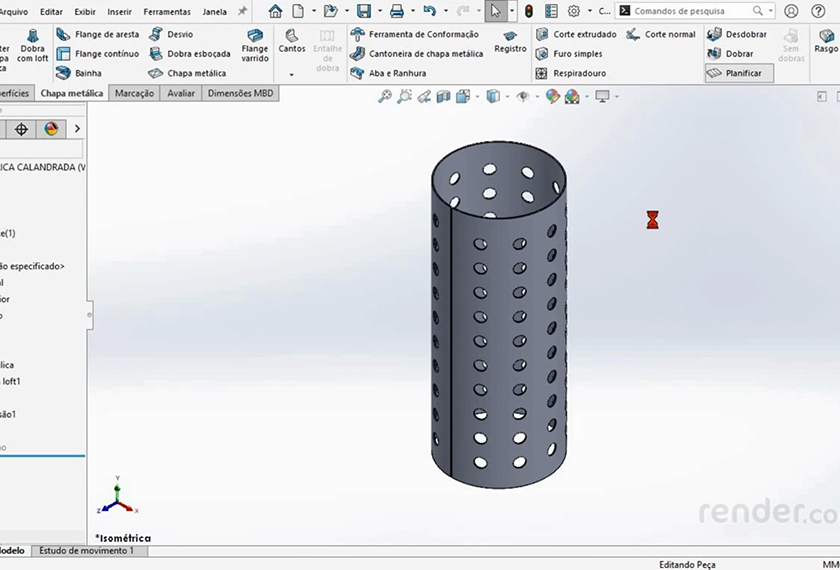The image size is (840, 570).
Task: Expand more manager tabs chevron
Action: pyautogui.click(x=77, y=129)
